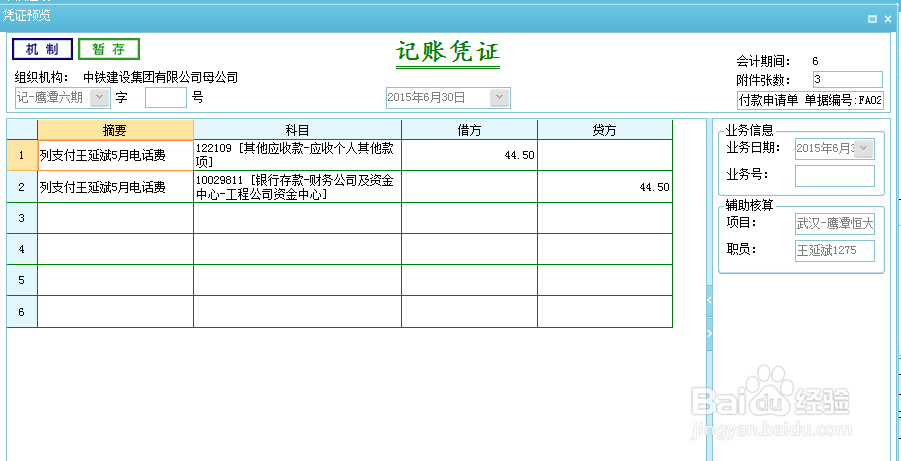901x461 pixels.
Task: Select row 3 header in voucher table
Action: (x=22, y=218)
